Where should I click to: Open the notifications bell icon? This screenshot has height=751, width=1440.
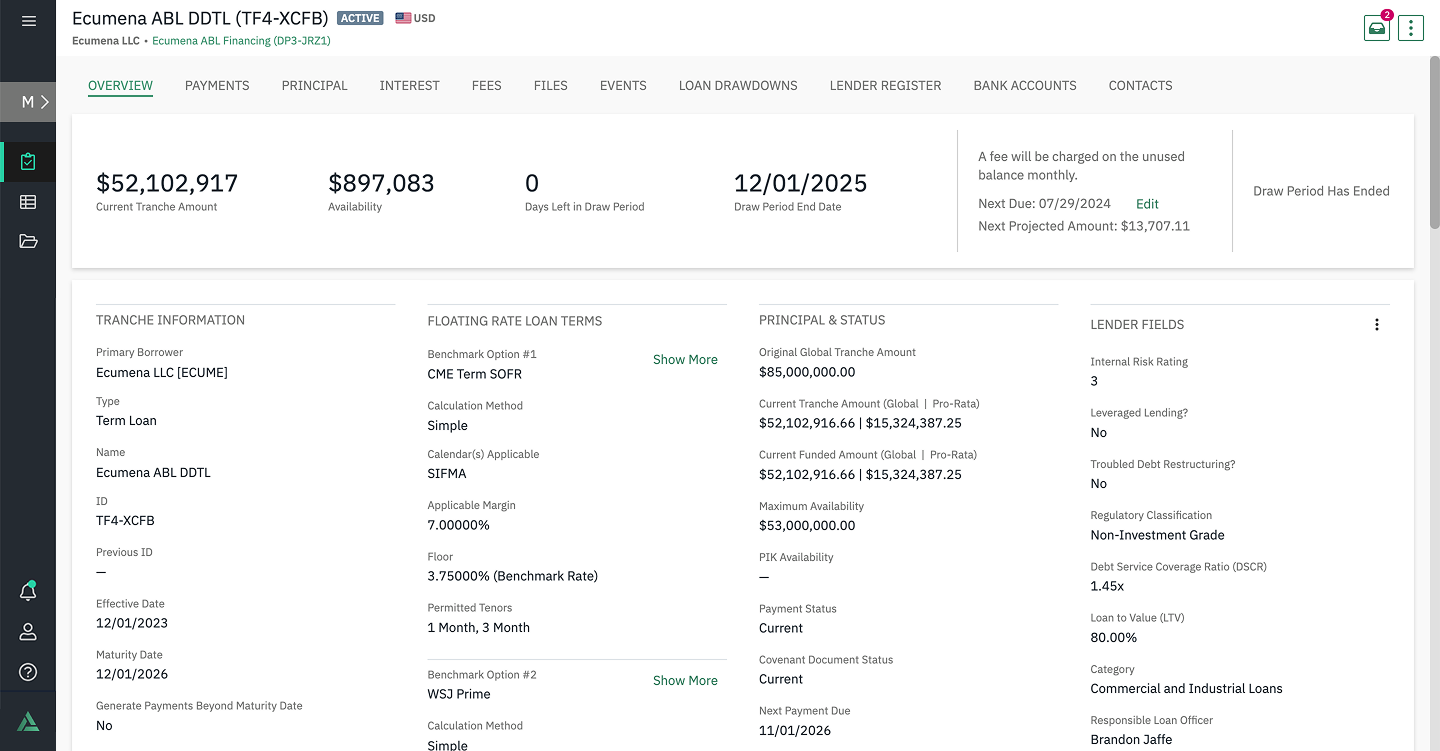coord(28,591)
